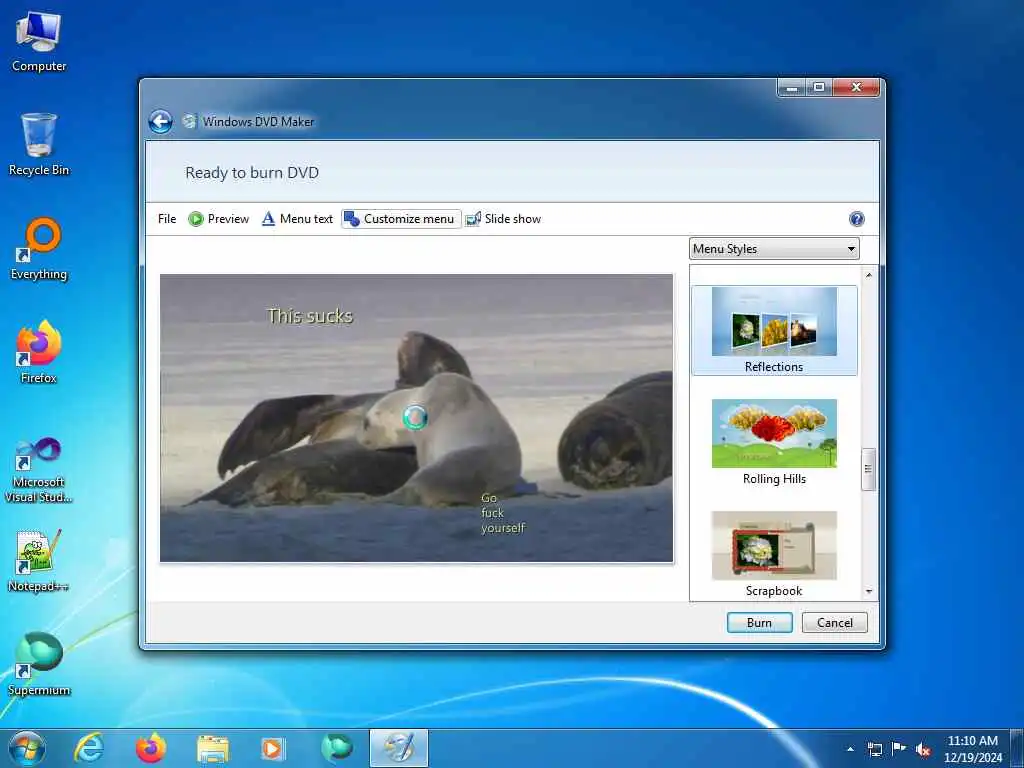1024x768 pixels.
Task: Click the scroll down arrow in styles list
Action: [869, 591]
